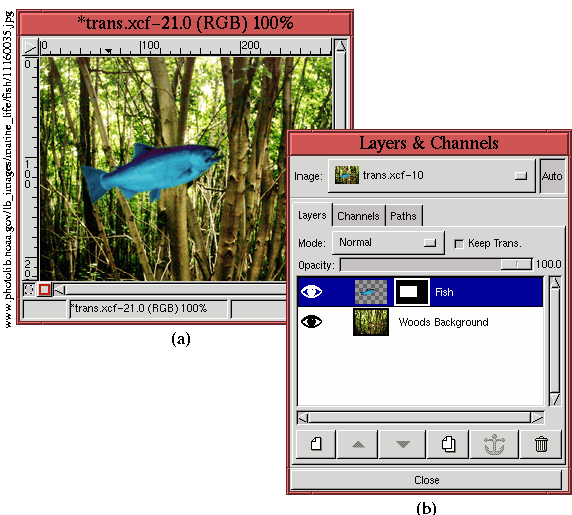
Task: Switch to the Paths tab
Action: [x=403, y=216]
